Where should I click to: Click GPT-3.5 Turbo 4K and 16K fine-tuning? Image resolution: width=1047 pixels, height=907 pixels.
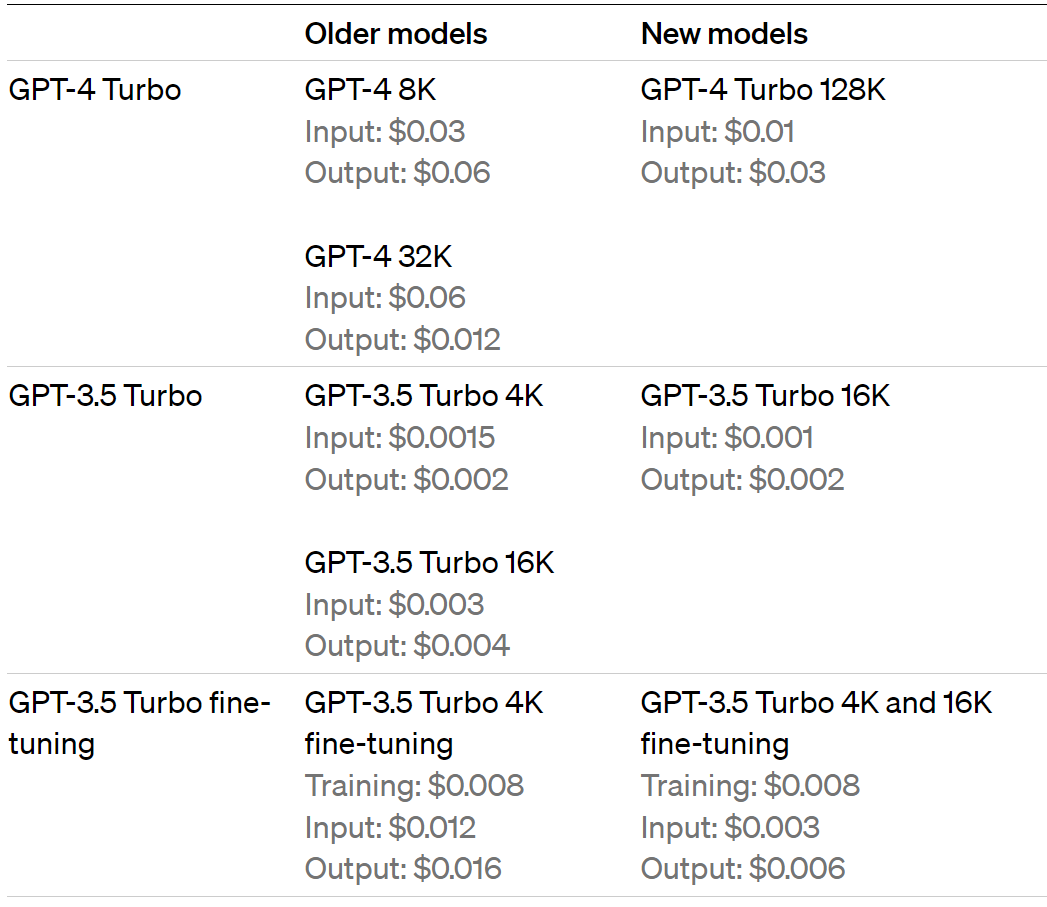[x=817, y=723]
